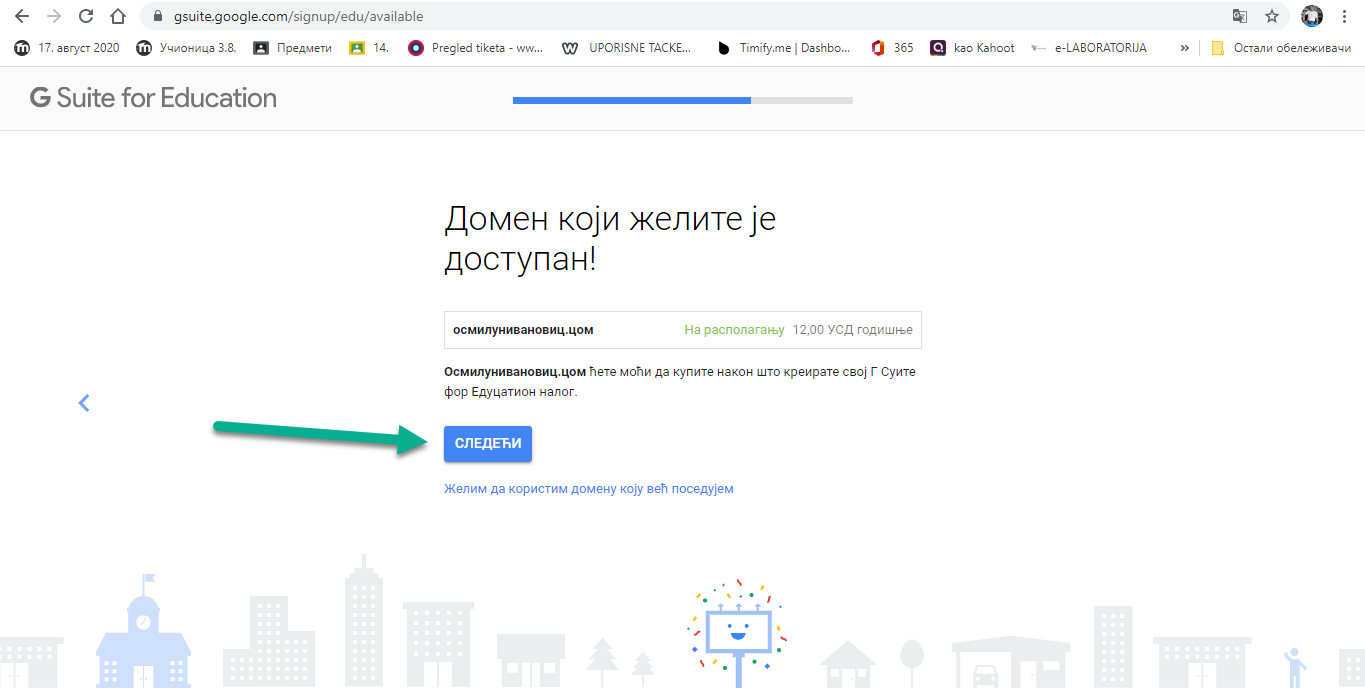Viewport: 1365px width, 691px height.
Task: Open the 'Timify.me' dashboard bookmark
Action: tap(784, 48)
